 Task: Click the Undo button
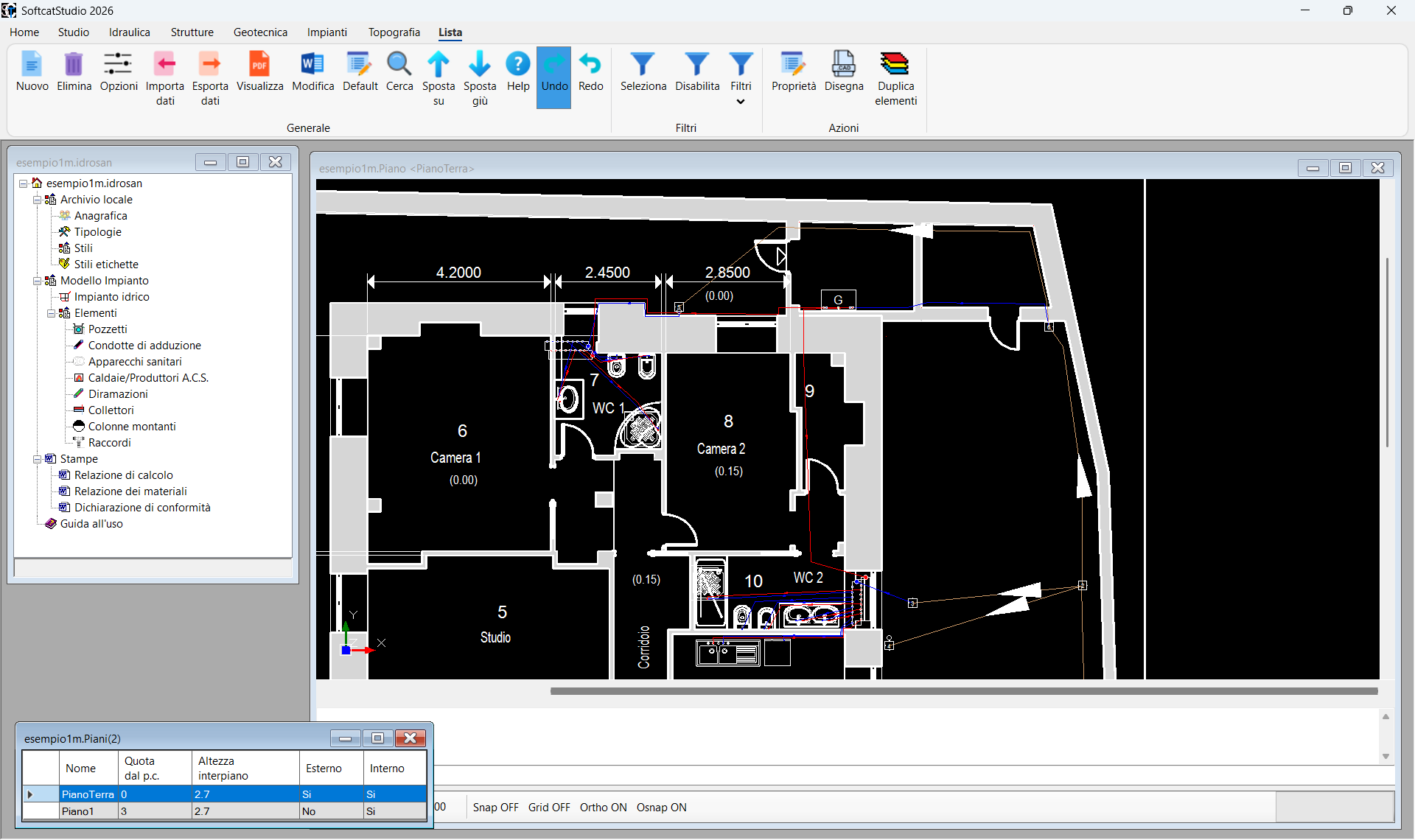tap(554, 77)
